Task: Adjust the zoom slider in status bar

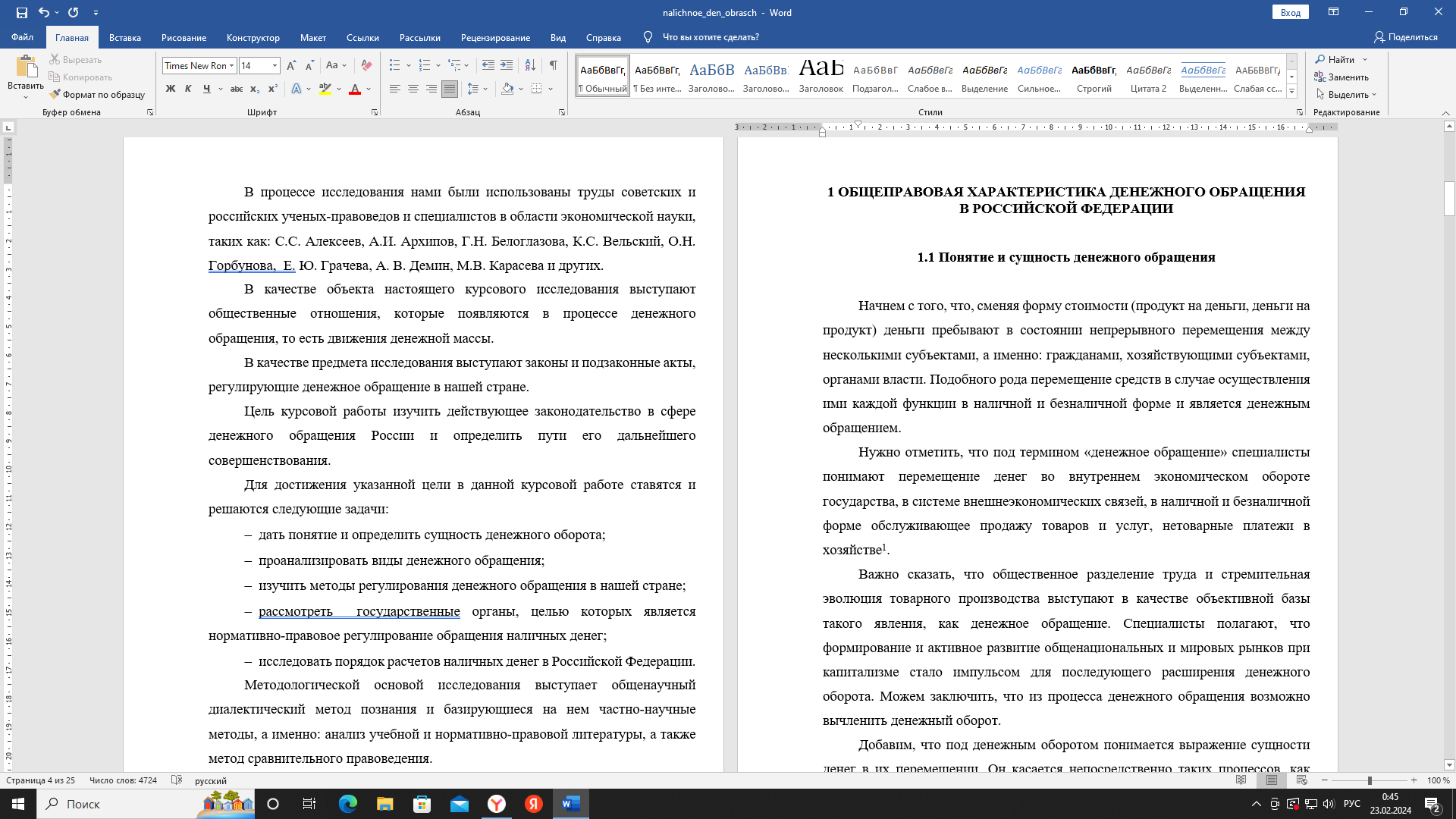Action: point(1370,780)
